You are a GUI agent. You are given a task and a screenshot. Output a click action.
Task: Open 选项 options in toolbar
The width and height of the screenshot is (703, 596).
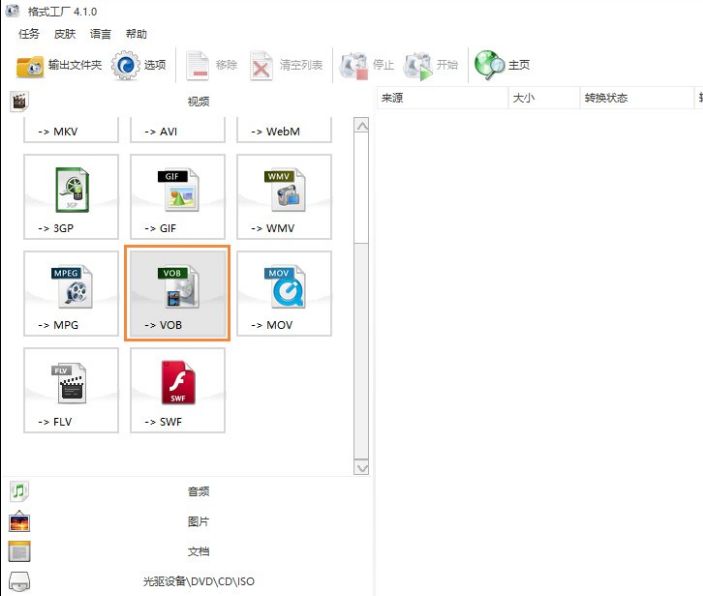pos(139,65)
